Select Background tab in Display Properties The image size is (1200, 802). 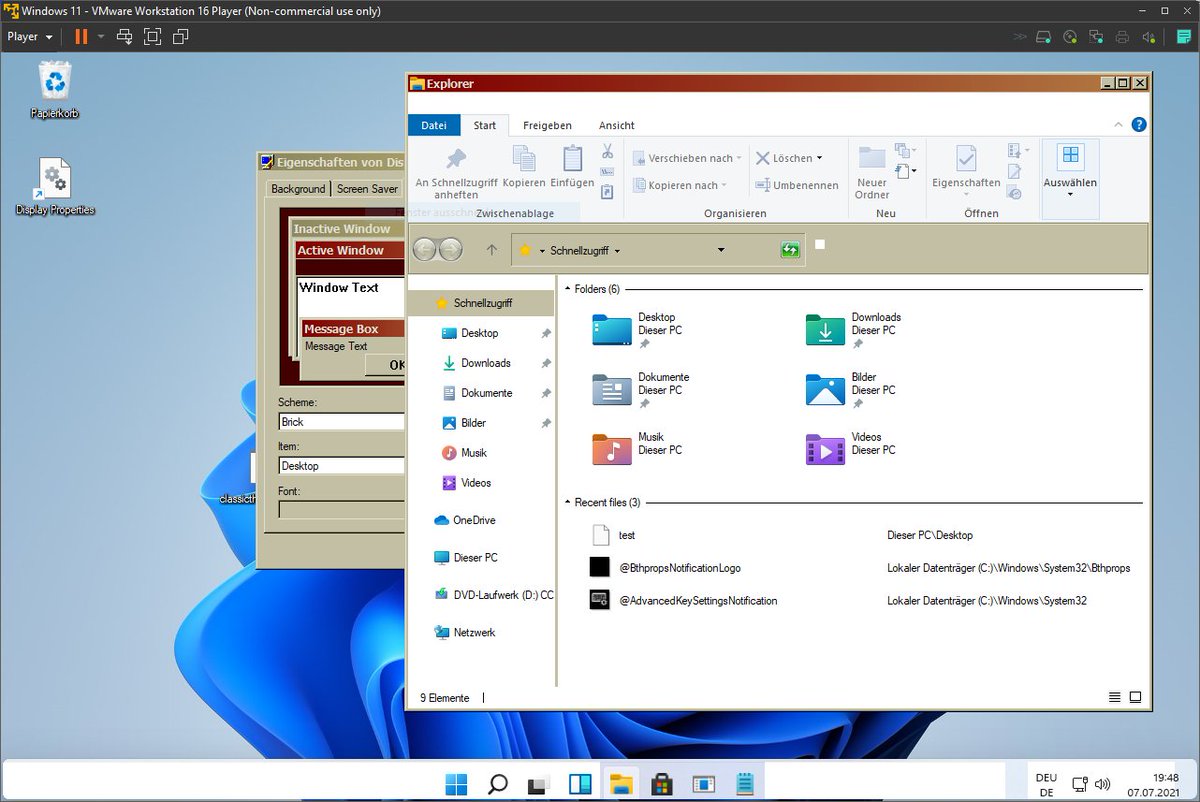click(298, 188)
